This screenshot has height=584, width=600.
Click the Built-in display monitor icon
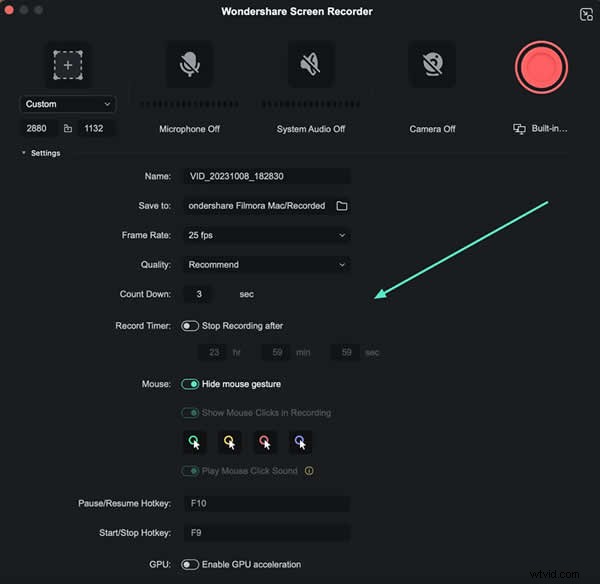coord(519,129)
